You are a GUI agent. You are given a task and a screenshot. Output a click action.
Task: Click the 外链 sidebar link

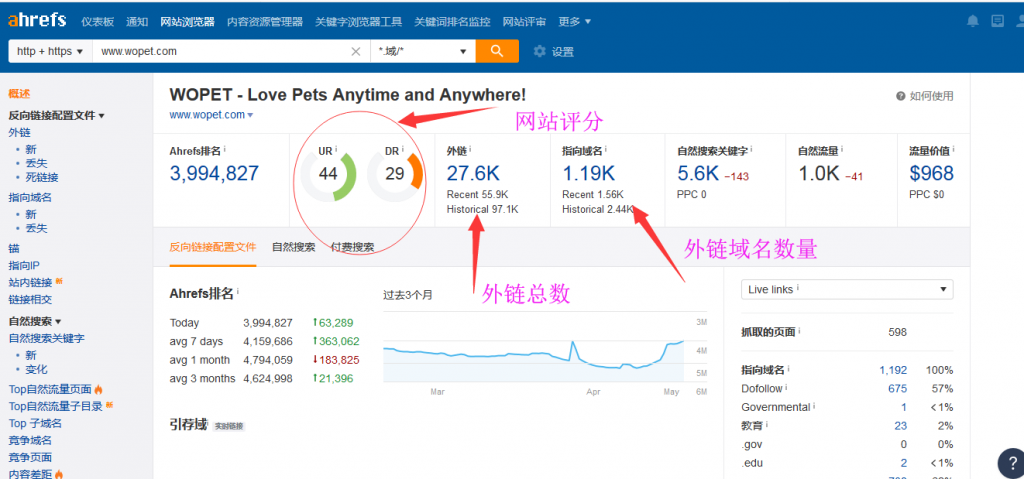click(x=19, y=133)
